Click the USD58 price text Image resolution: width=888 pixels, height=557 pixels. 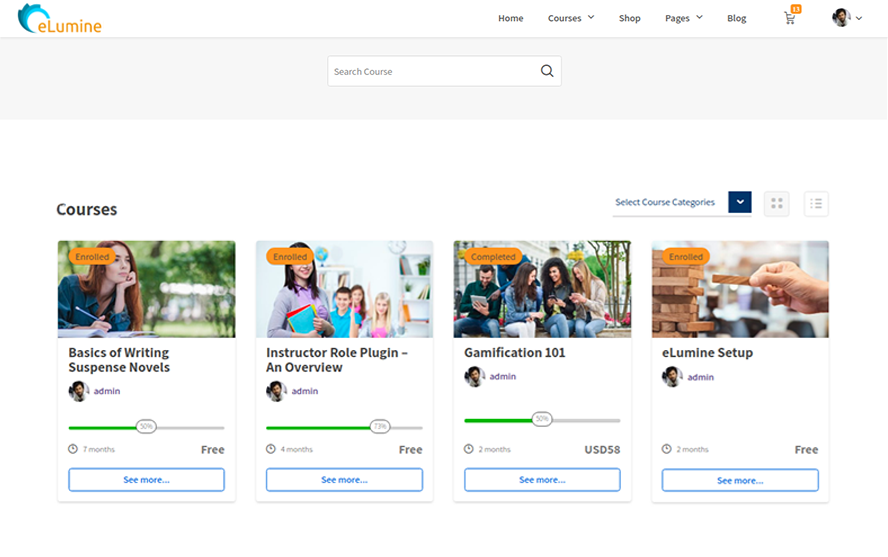(x=602, y=449)
